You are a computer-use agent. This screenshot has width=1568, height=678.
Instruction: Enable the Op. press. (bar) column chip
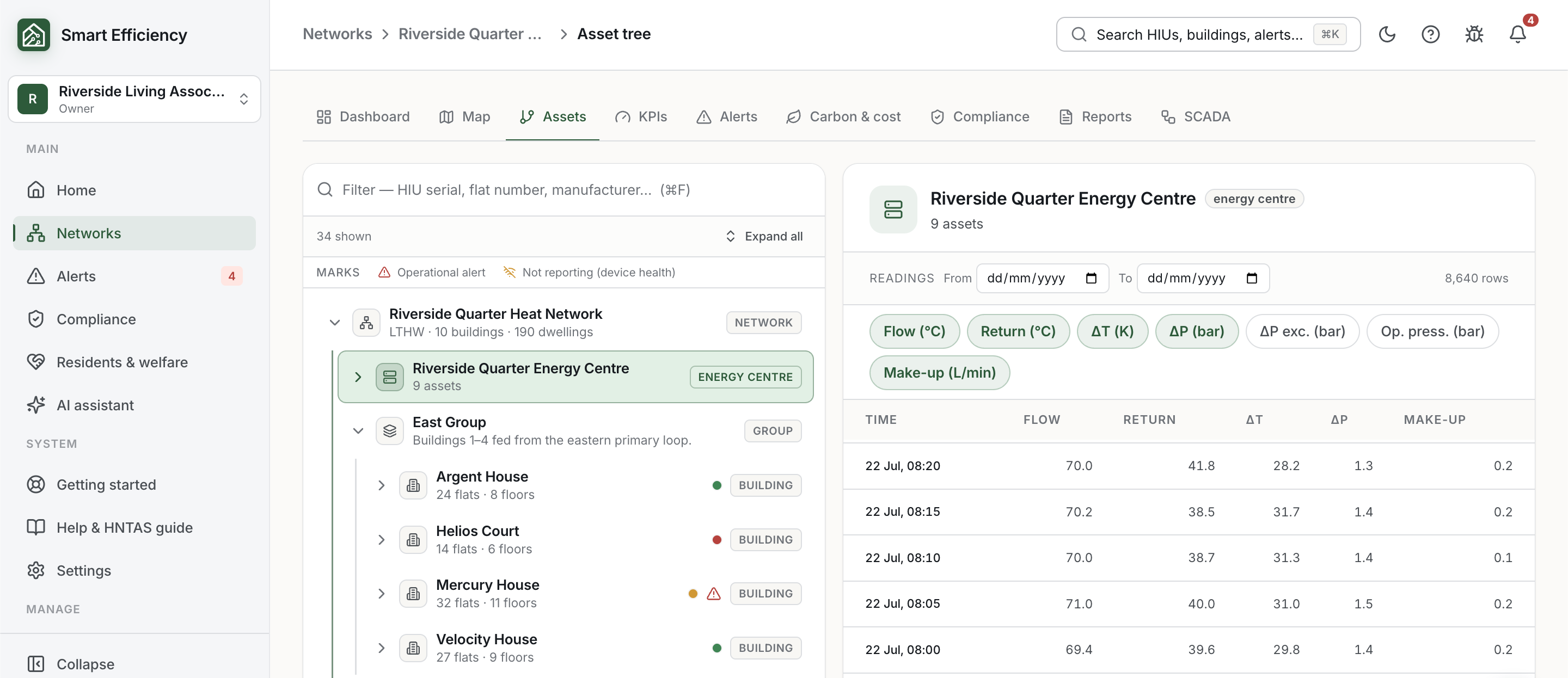pos(1432,331)
